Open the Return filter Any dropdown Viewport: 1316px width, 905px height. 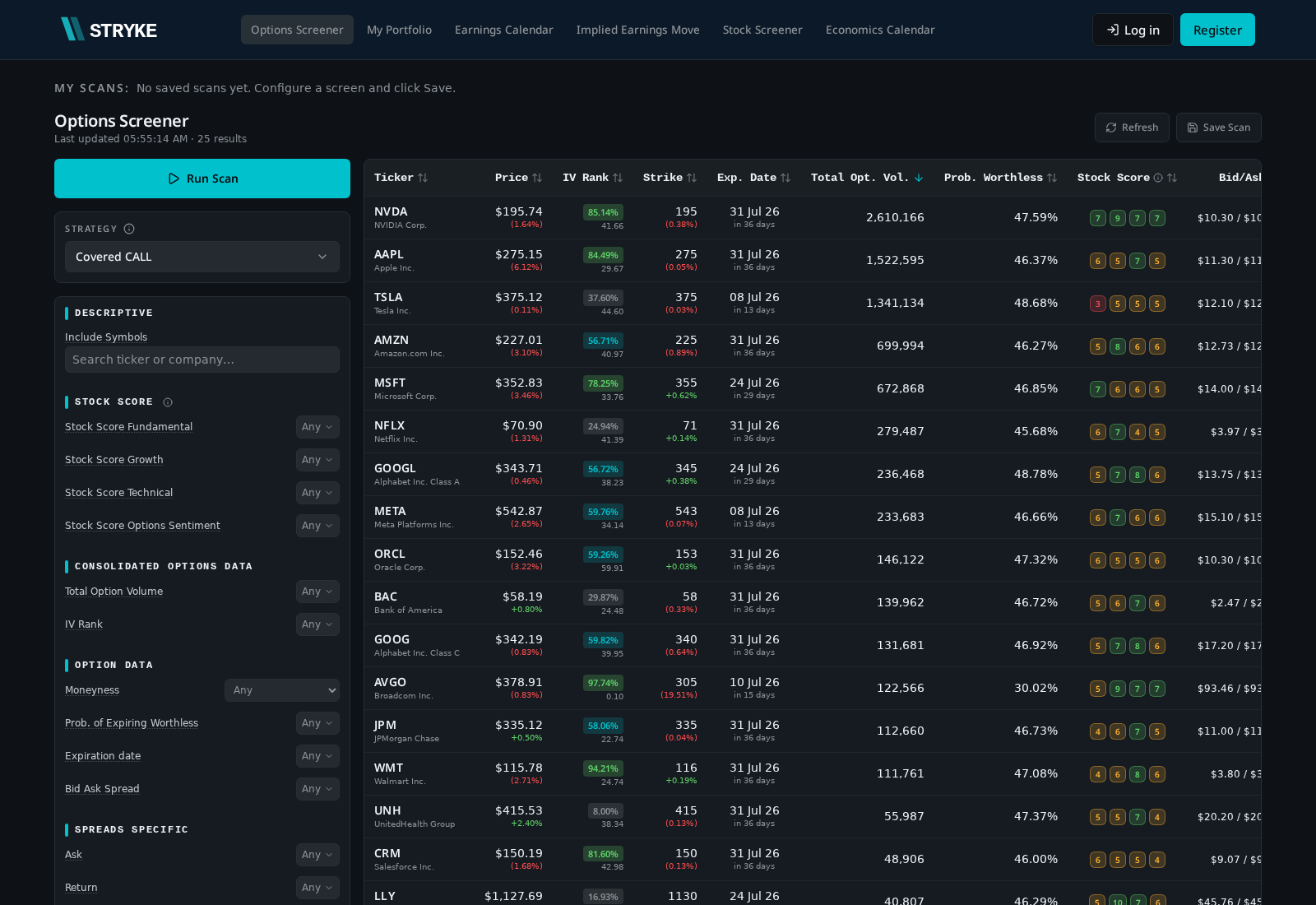coord(317,888)
